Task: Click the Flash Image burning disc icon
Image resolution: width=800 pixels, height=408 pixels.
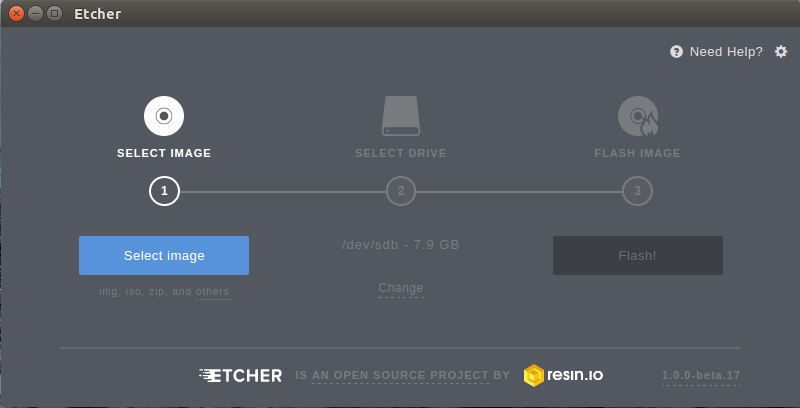Action: tap(638, 116)
